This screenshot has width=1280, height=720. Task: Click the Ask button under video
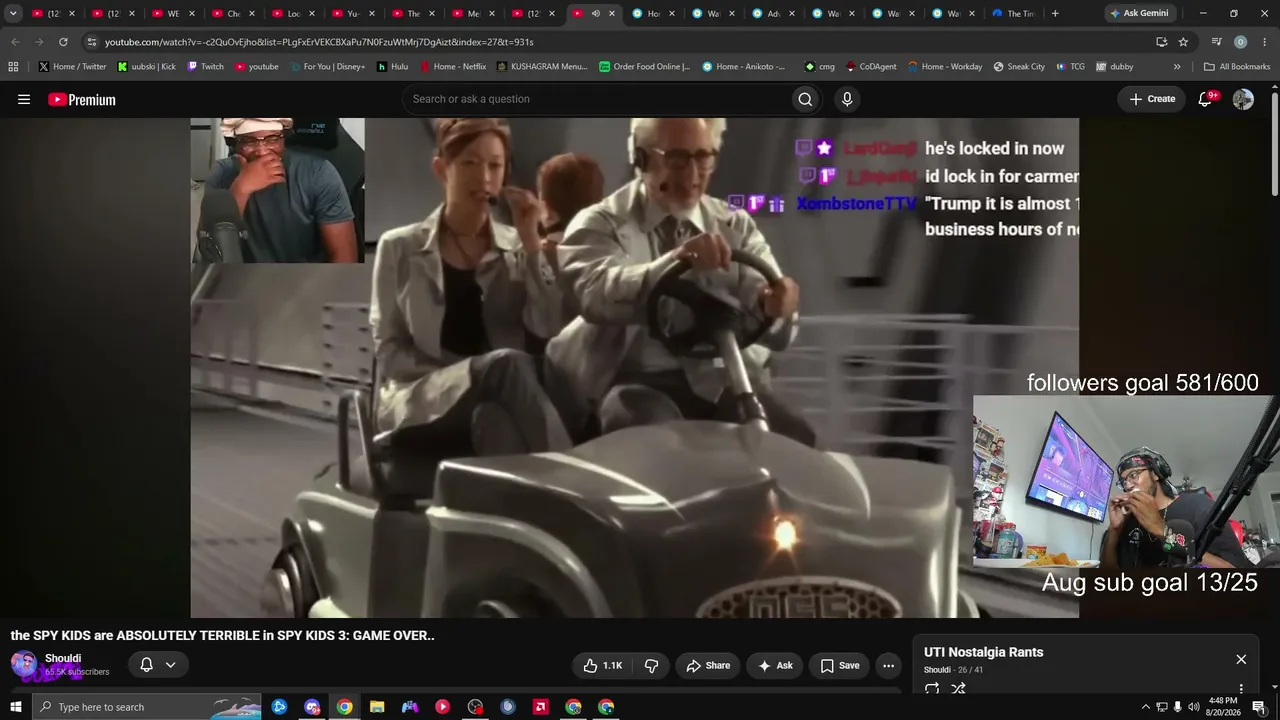click(775, 665)
